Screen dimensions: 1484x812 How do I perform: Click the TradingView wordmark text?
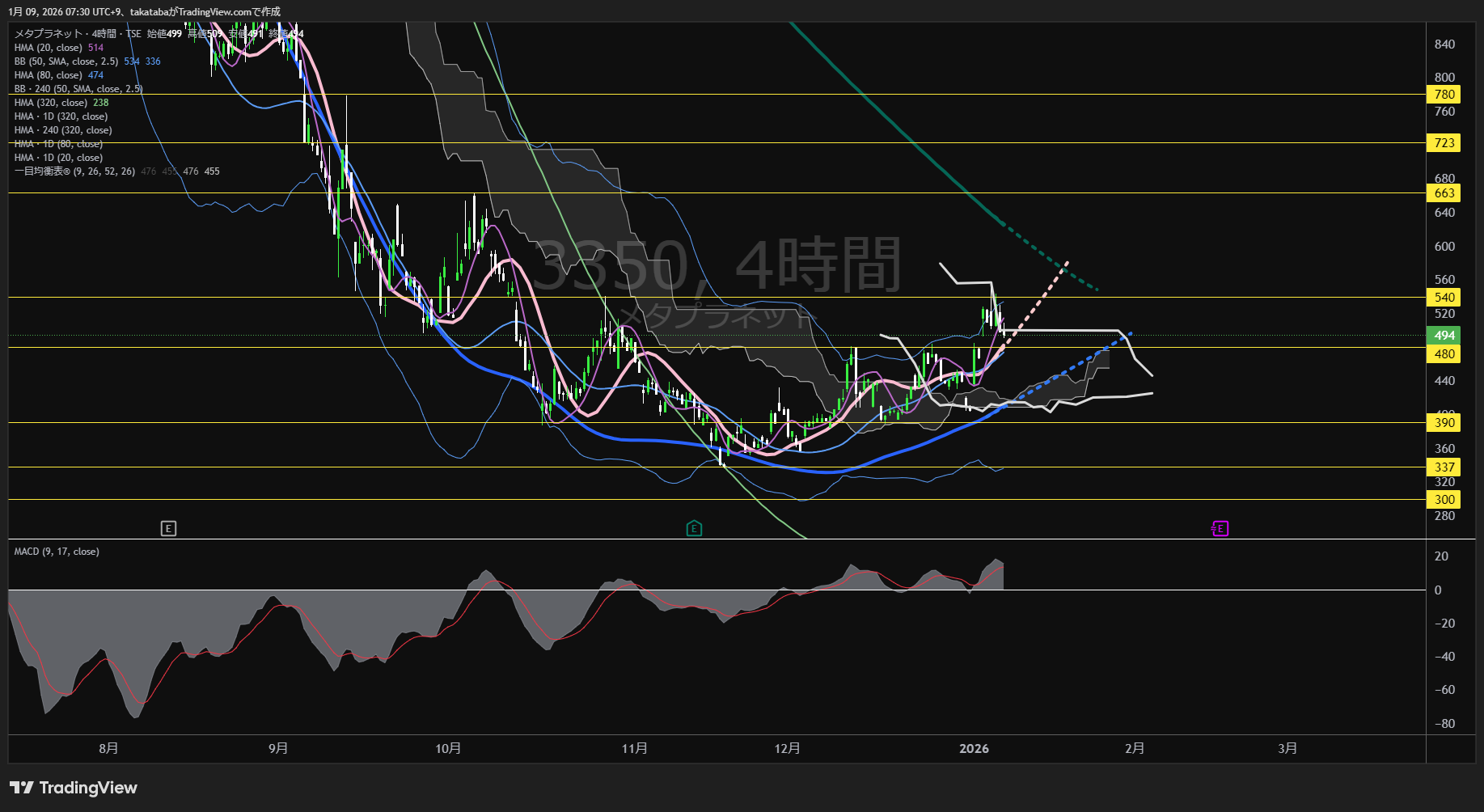click(88, 788)
